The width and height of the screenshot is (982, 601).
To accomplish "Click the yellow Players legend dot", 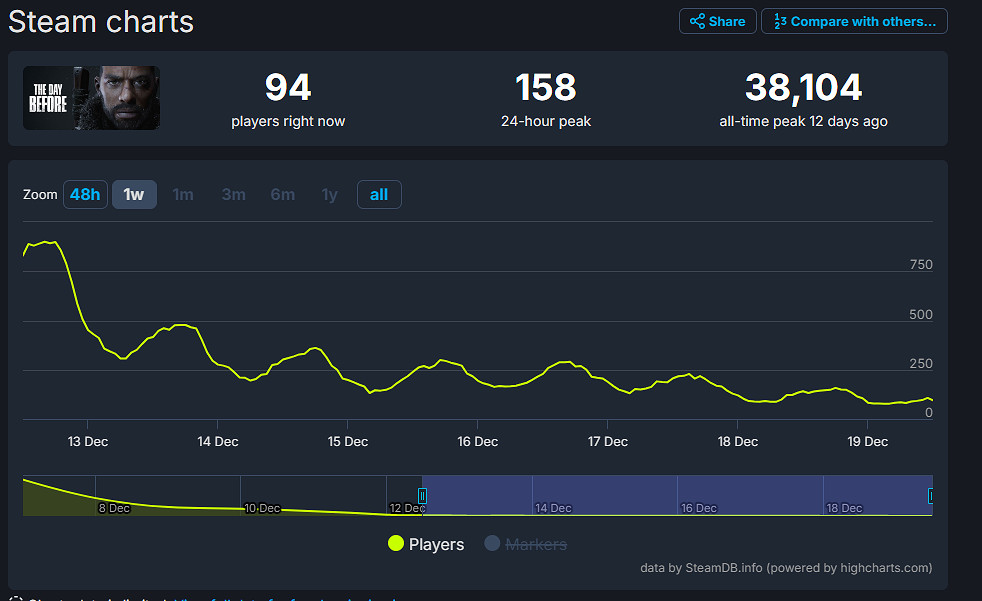I will [x=396, y=544].
